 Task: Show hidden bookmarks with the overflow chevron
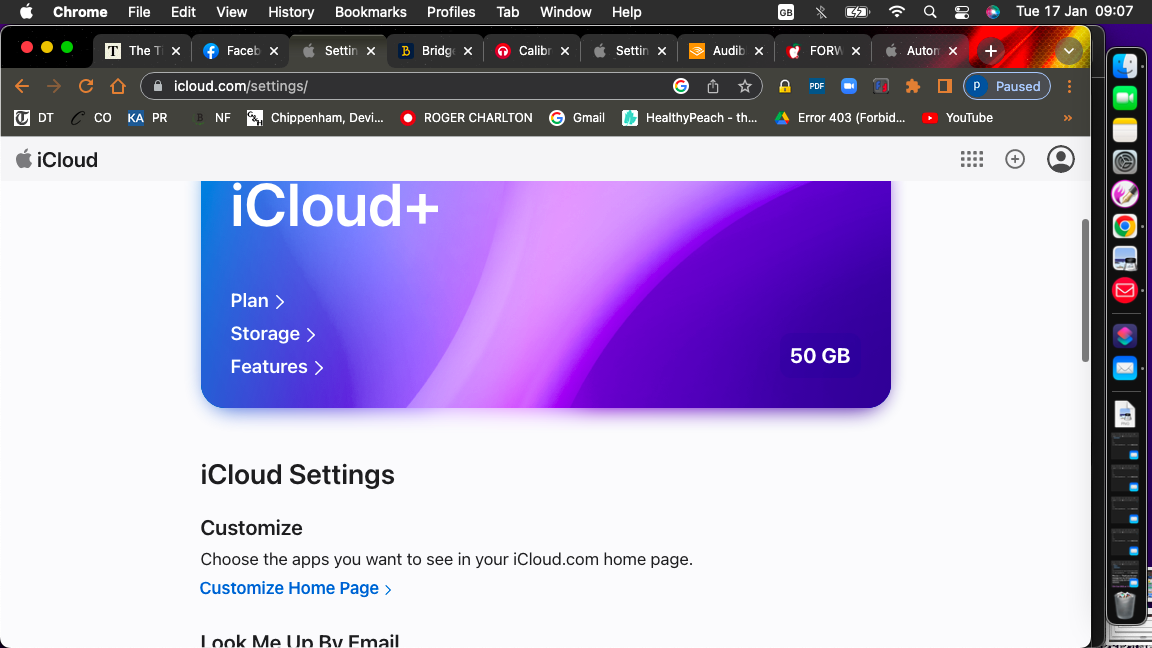tap(1068, 118)
